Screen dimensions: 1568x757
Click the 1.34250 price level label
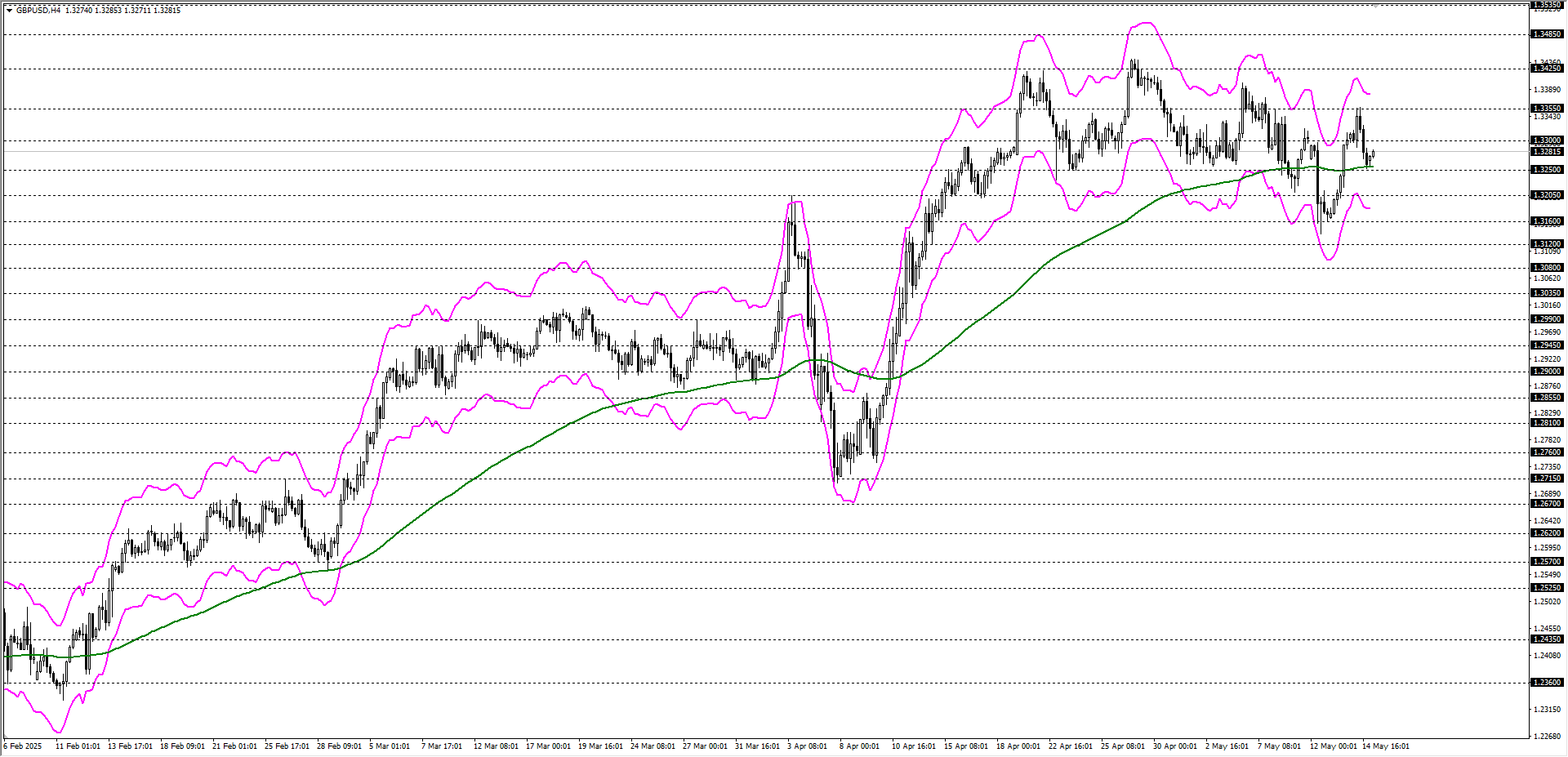(1547, 69)
